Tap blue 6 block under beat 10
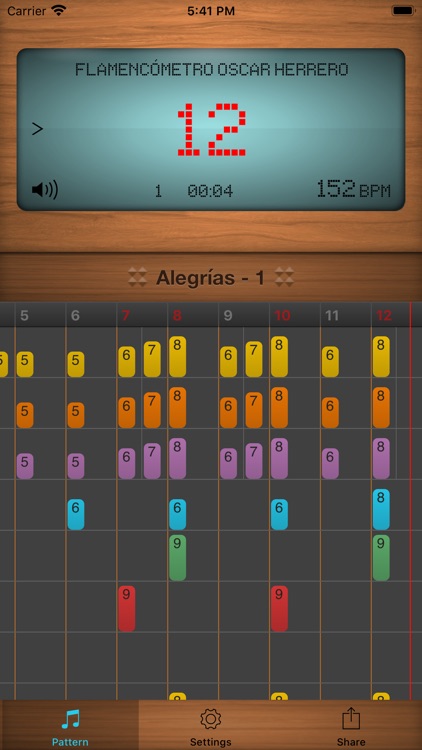The height and width of the screenshot is (750, 422). (279, 514)
